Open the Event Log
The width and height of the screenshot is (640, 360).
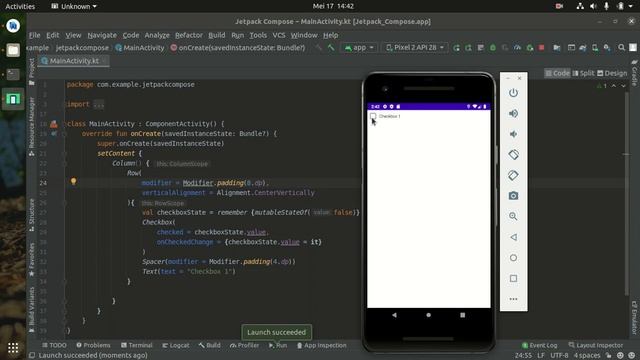[540, 345]
